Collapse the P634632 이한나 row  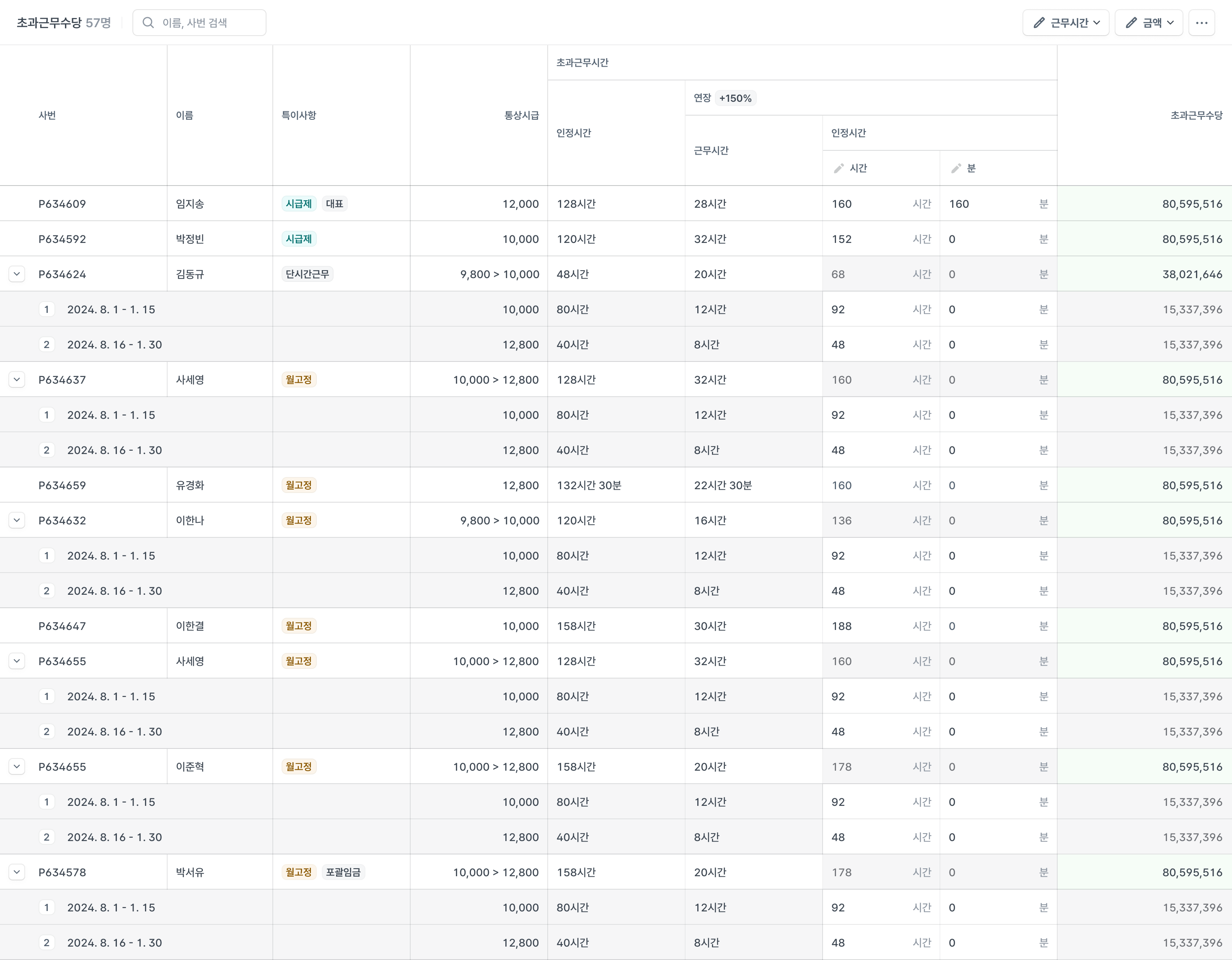pyautogui.click(x=17, y=520)
